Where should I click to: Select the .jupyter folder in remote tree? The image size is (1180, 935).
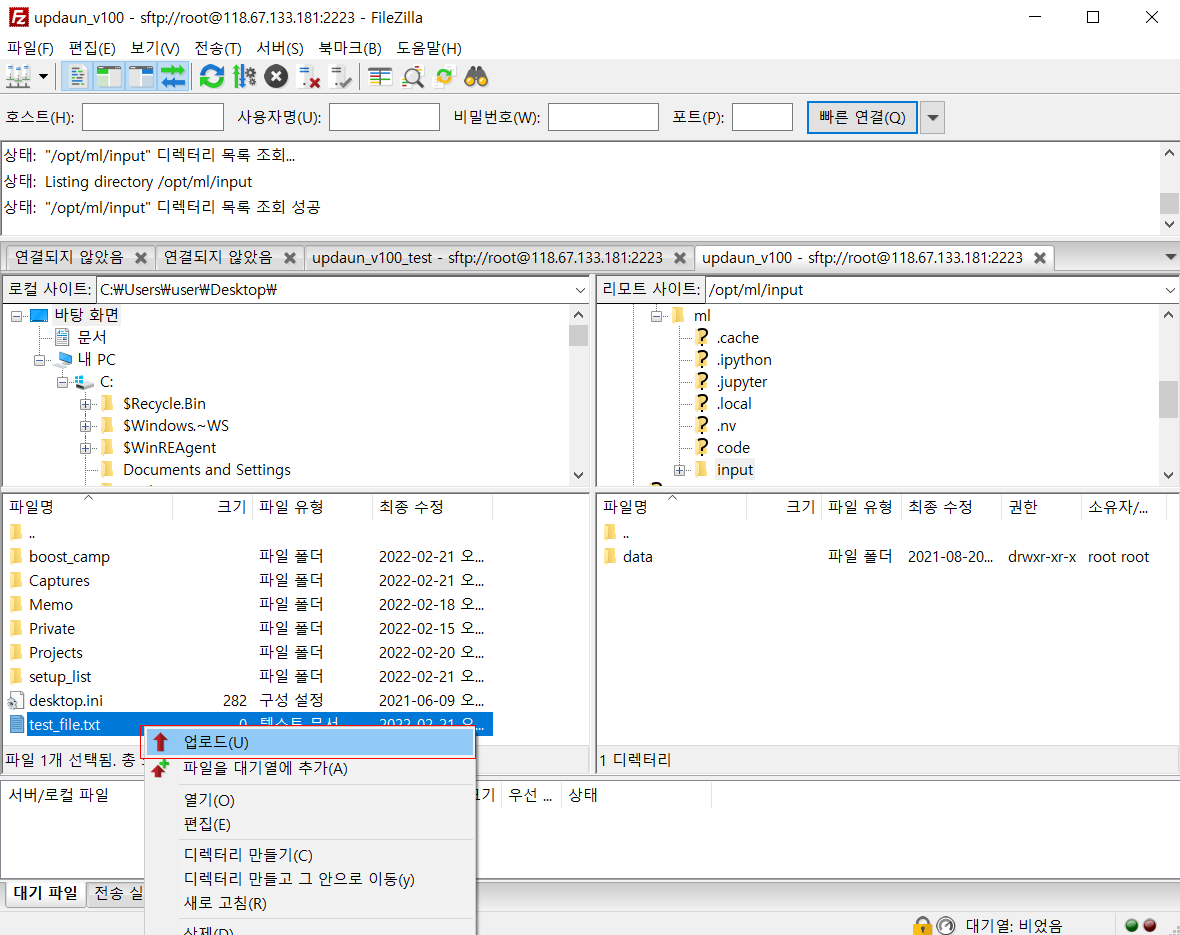click(742, 382)
